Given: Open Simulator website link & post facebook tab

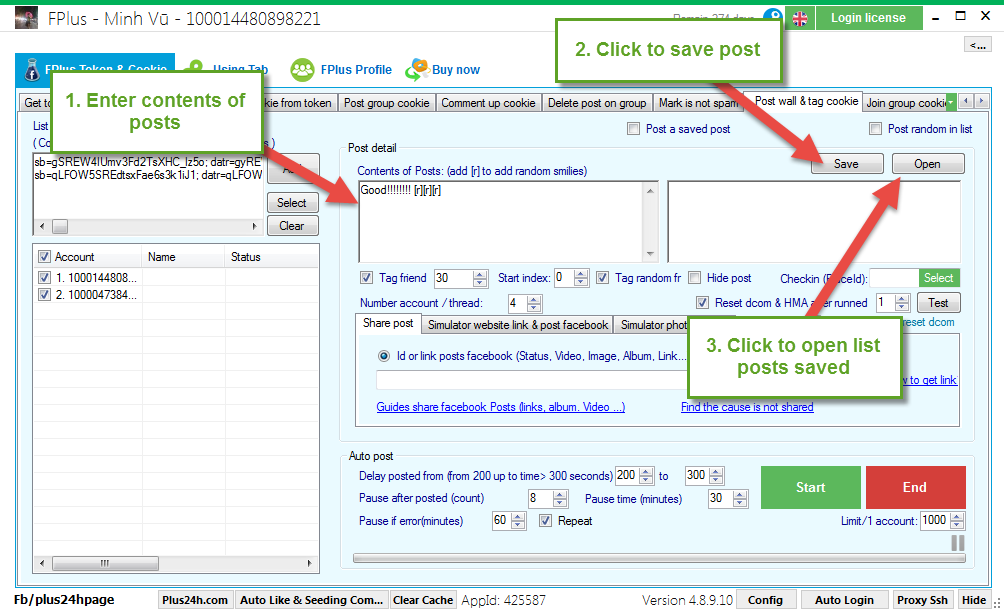Looking at the screenshot, I should click(x=517, y=325).
